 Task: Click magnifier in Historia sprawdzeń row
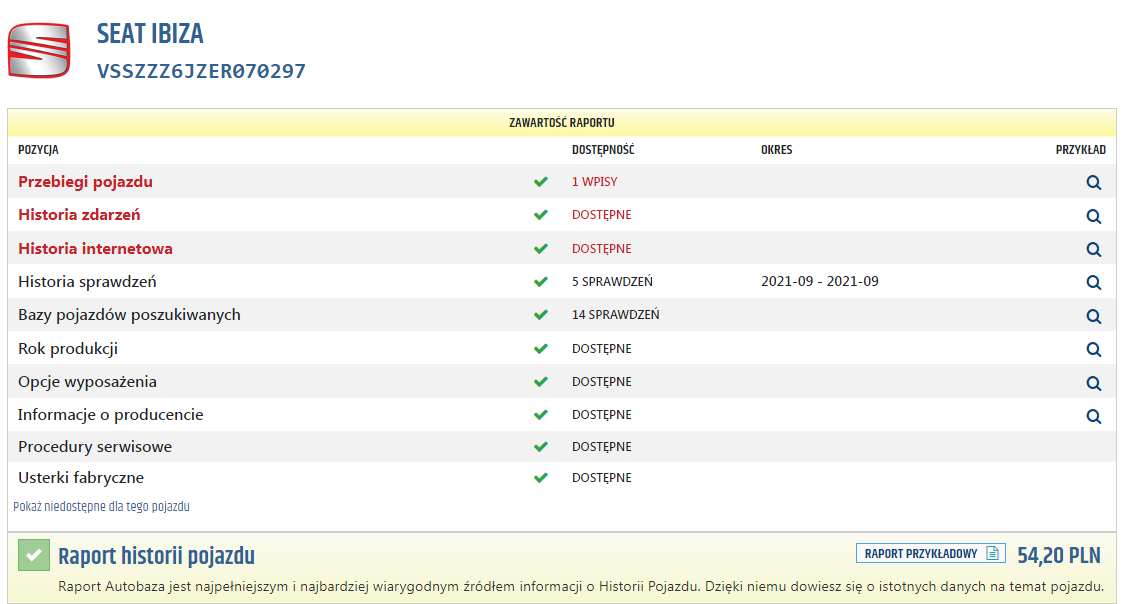(1093, 283)
